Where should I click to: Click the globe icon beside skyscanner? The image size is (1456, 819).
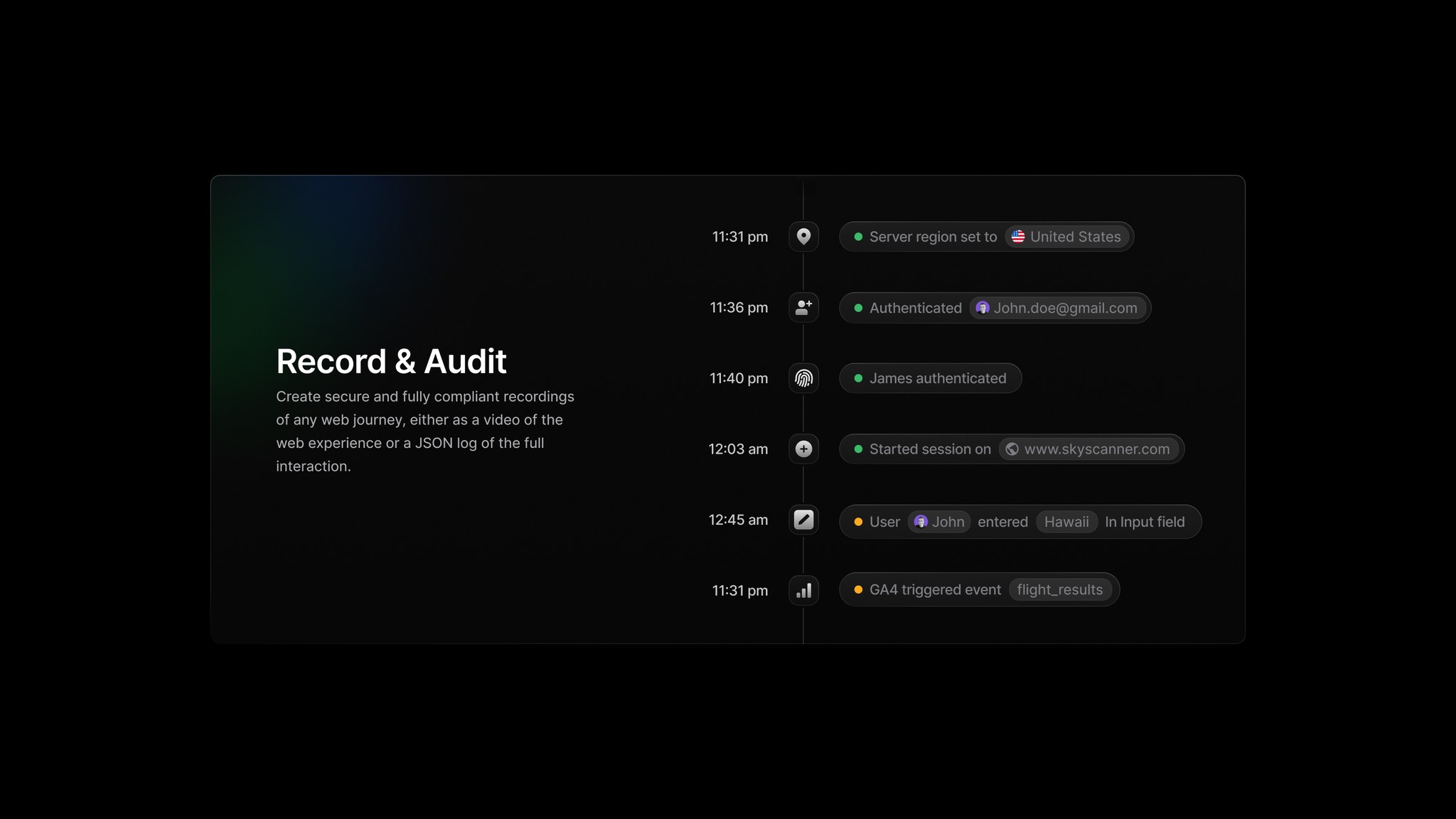tap(1012, 449)
